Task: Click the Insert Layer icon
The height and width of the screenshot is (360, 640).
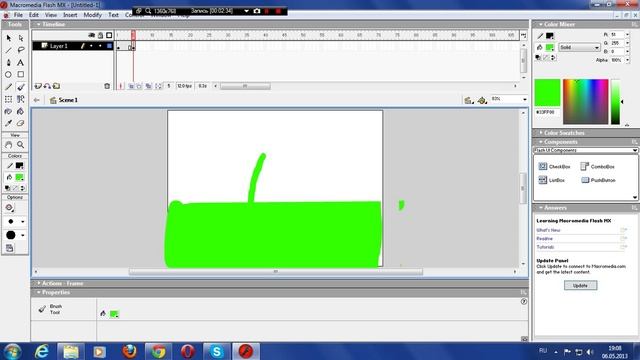Action: click(x=38, y=86)
